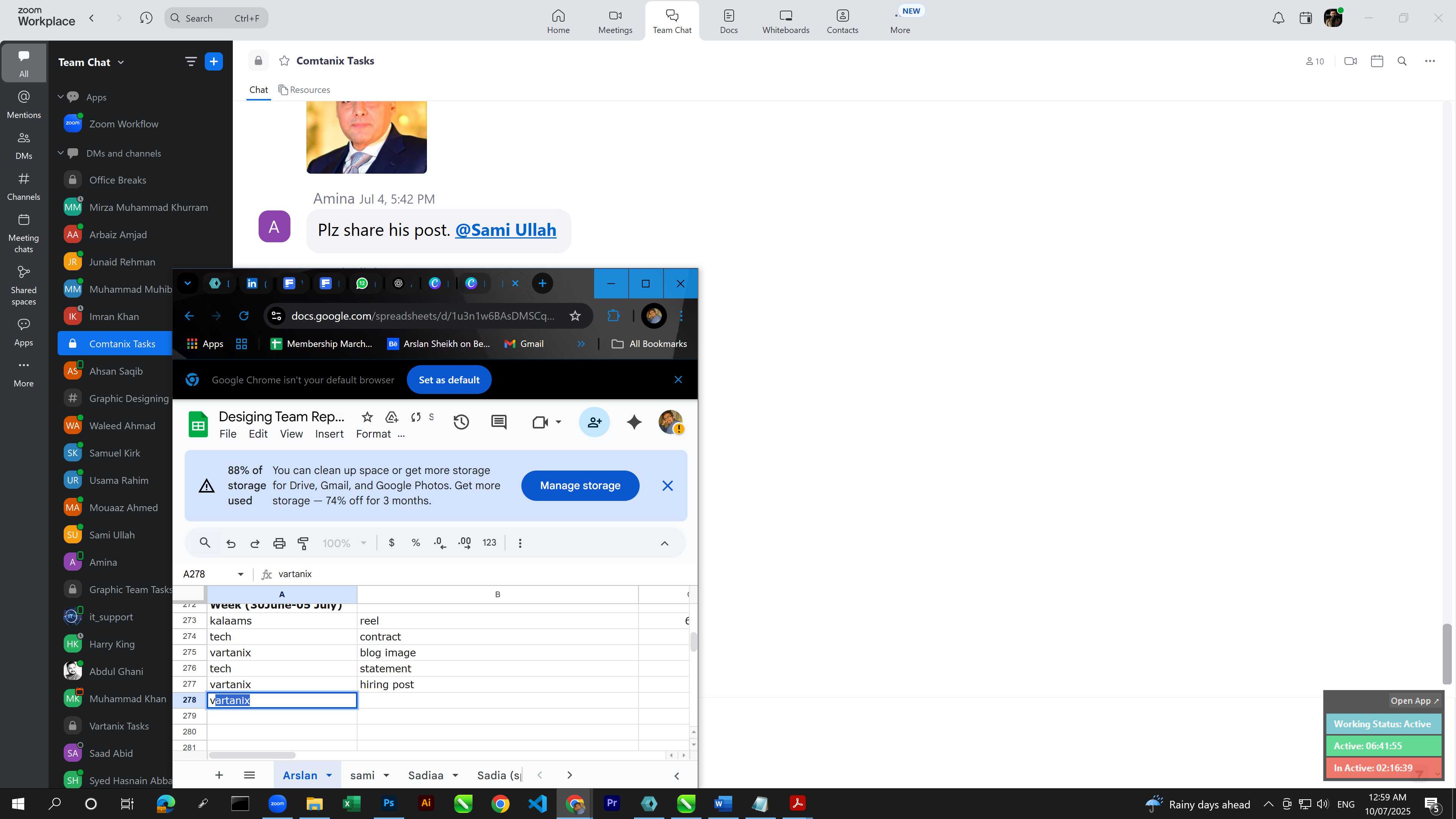Select the paint format tool in Sheets
The height and width of the screenshot is (819, 1456).
[303, 543]
